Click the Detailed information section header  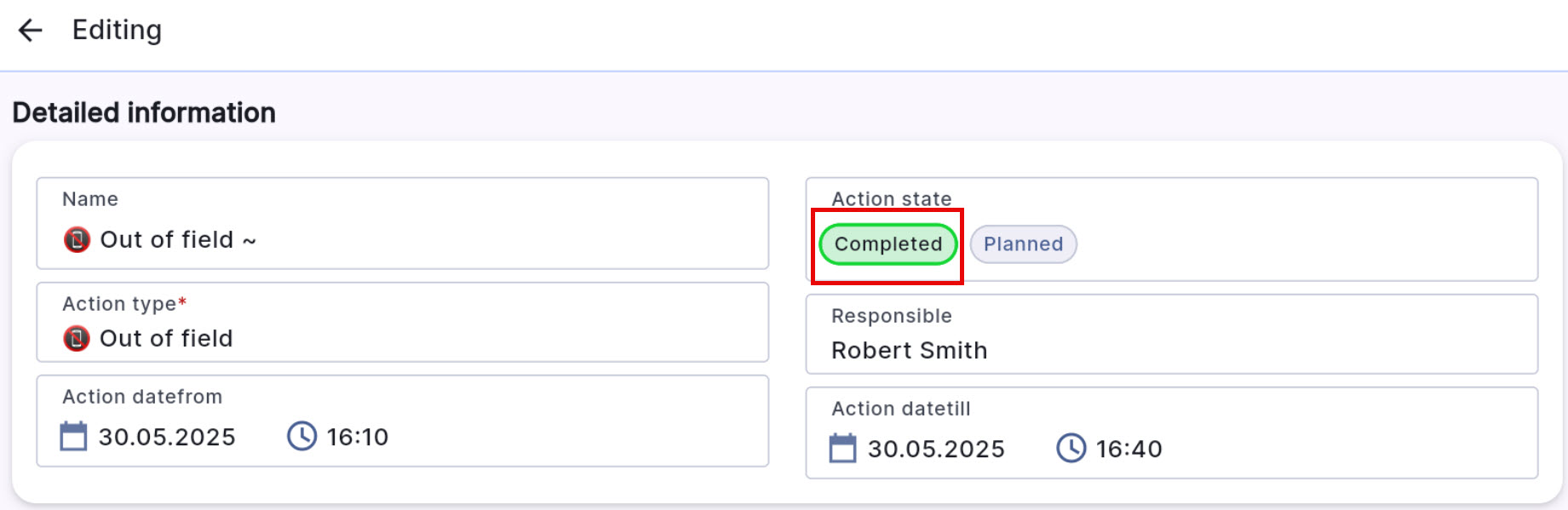146,112
